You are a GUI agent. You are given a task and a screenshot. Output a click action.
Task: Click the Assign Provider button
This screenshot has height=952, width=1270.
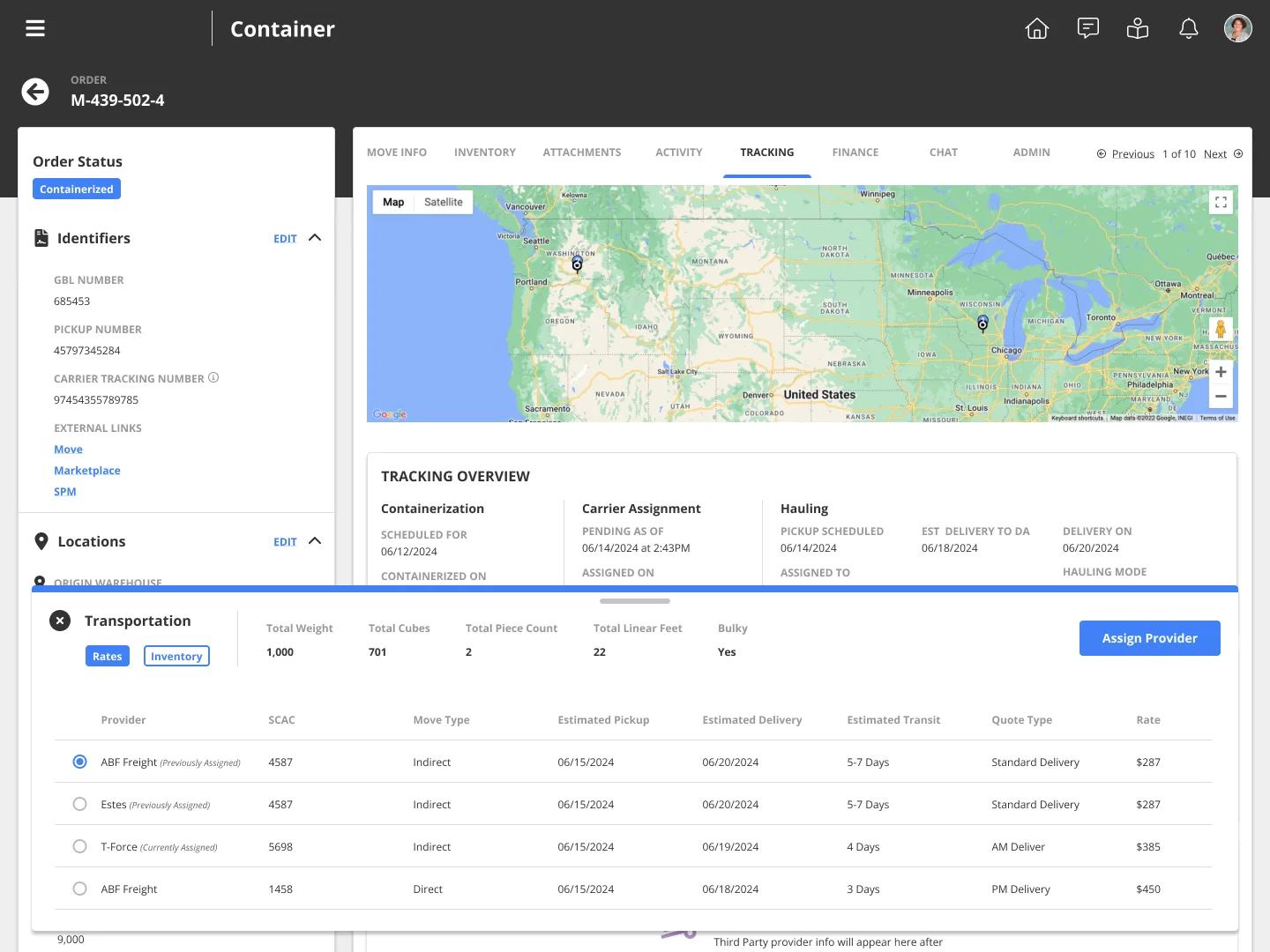1150,638
